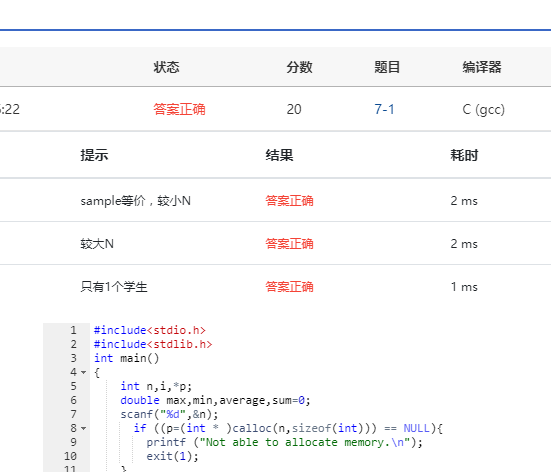Click 答案正确 result for 较大N row
This screenshot has height=472, width=551.
(289, 244)
